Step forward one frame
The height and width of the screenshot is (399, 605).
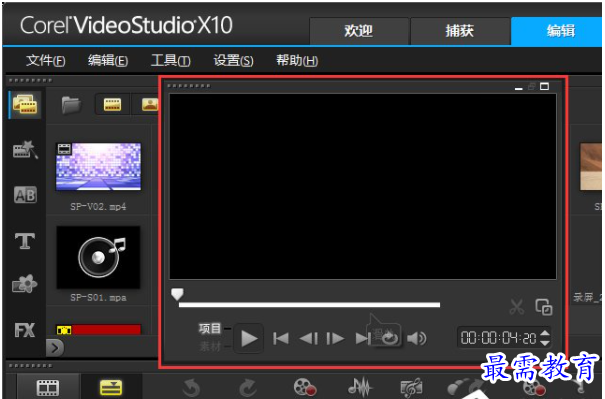[335, 338]
